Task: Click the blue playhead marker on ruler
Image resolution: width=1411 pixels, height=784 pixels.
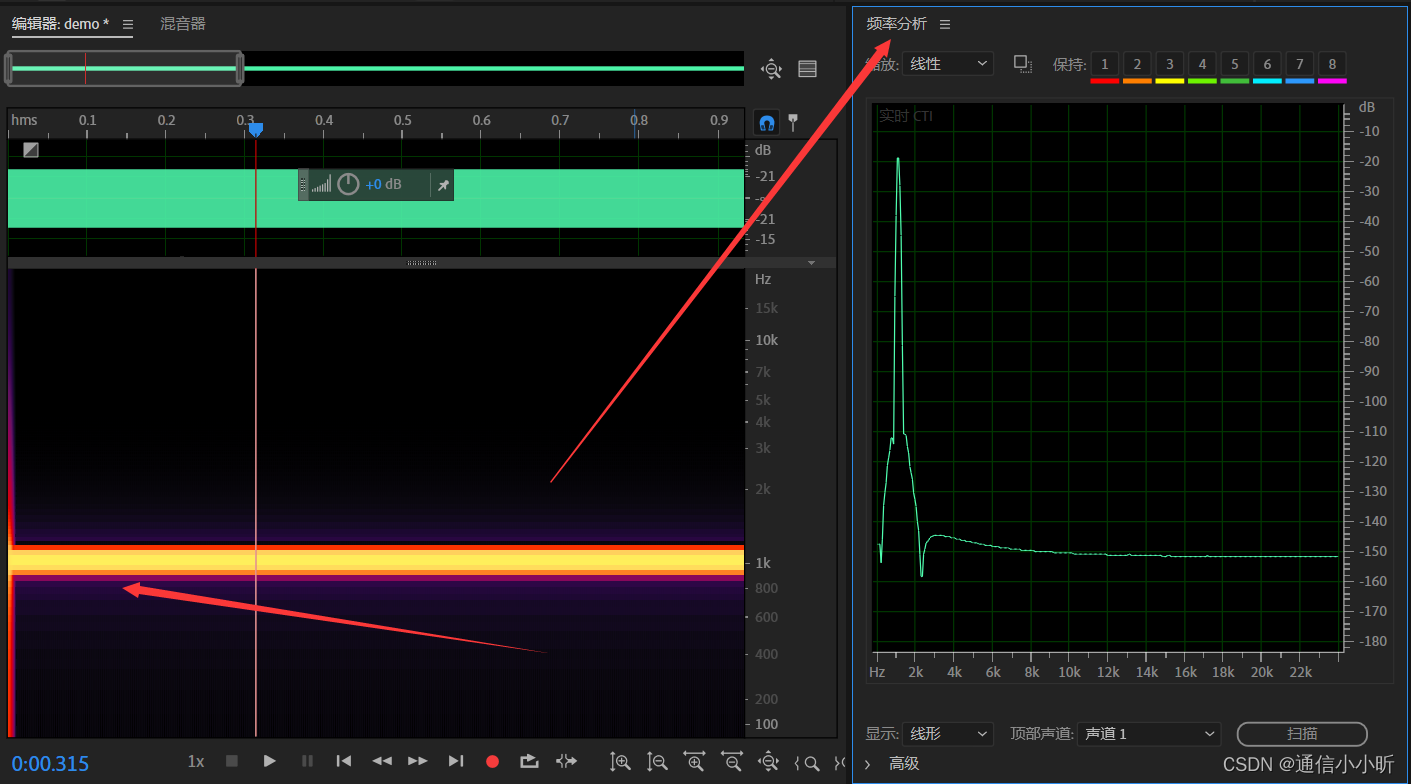Action: [x=256, y=130]
